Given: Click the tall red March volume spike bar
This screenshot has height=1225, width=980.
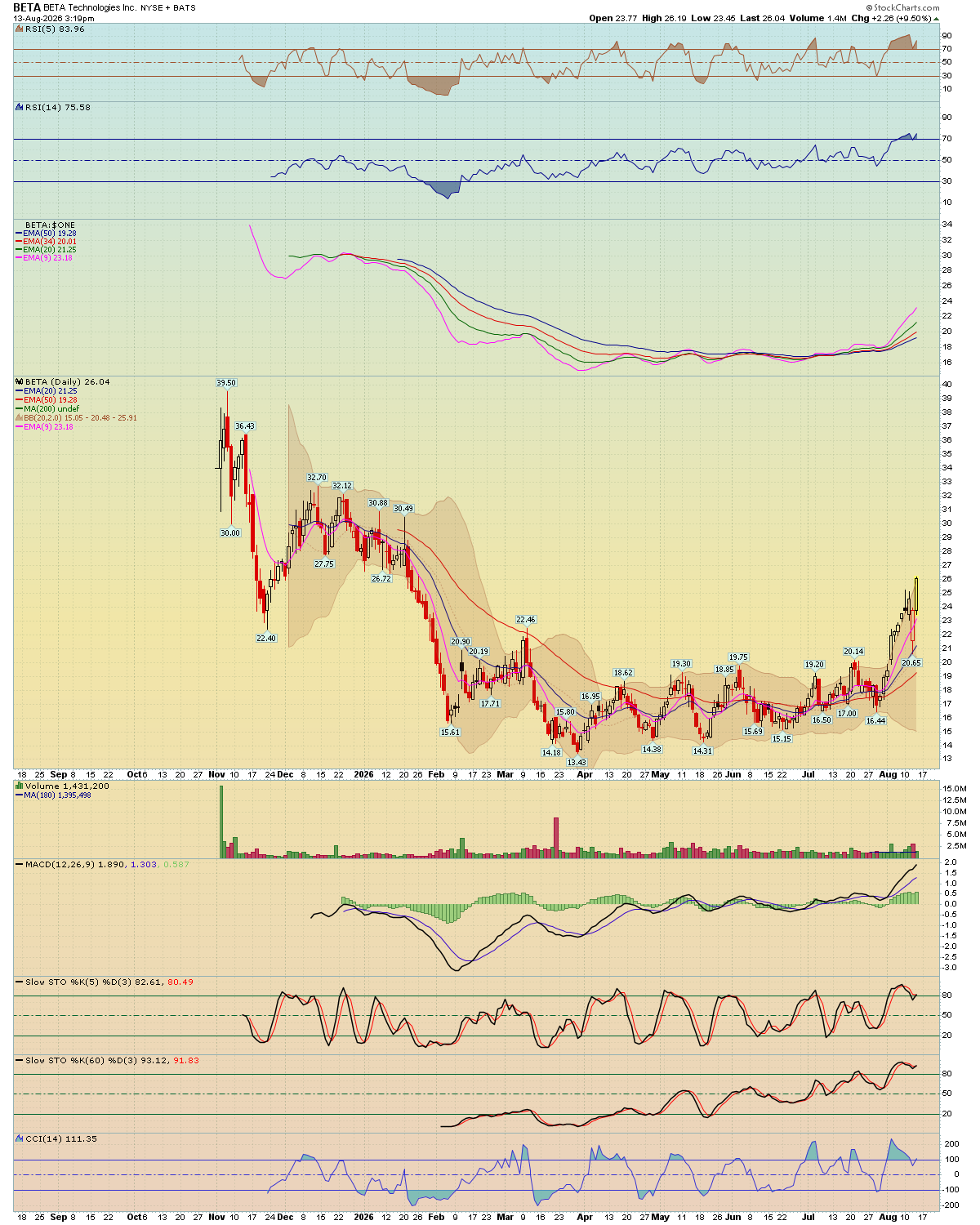Looking at the screenshot, I should pyautogui.click(x=556, y=837).
